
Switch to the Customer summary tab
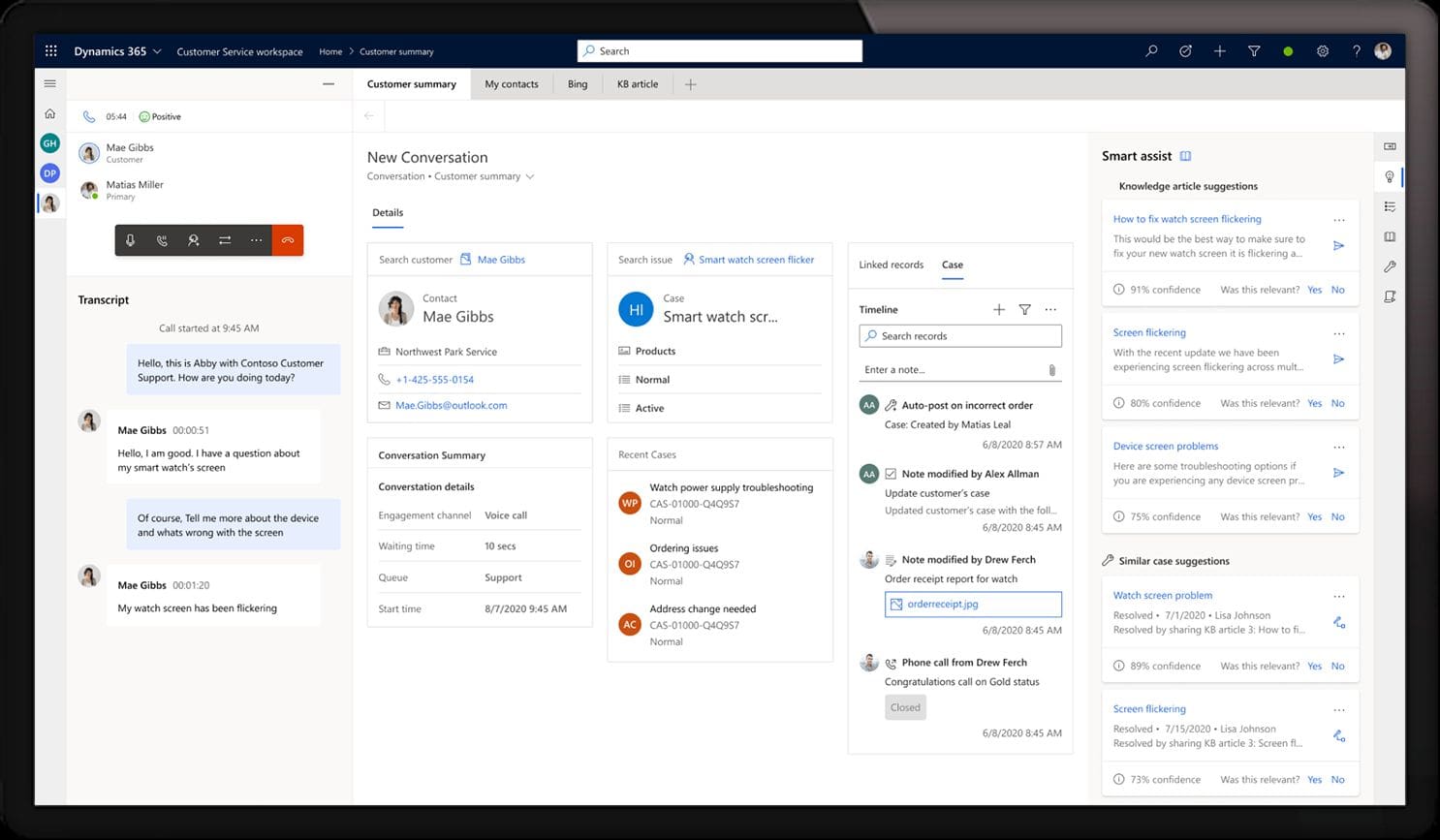[412, 84]
